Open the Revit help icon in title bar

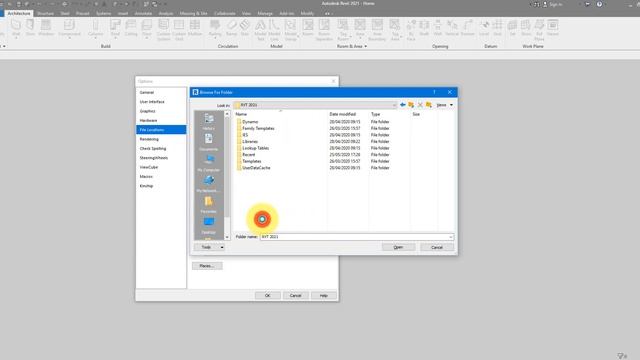599,4
